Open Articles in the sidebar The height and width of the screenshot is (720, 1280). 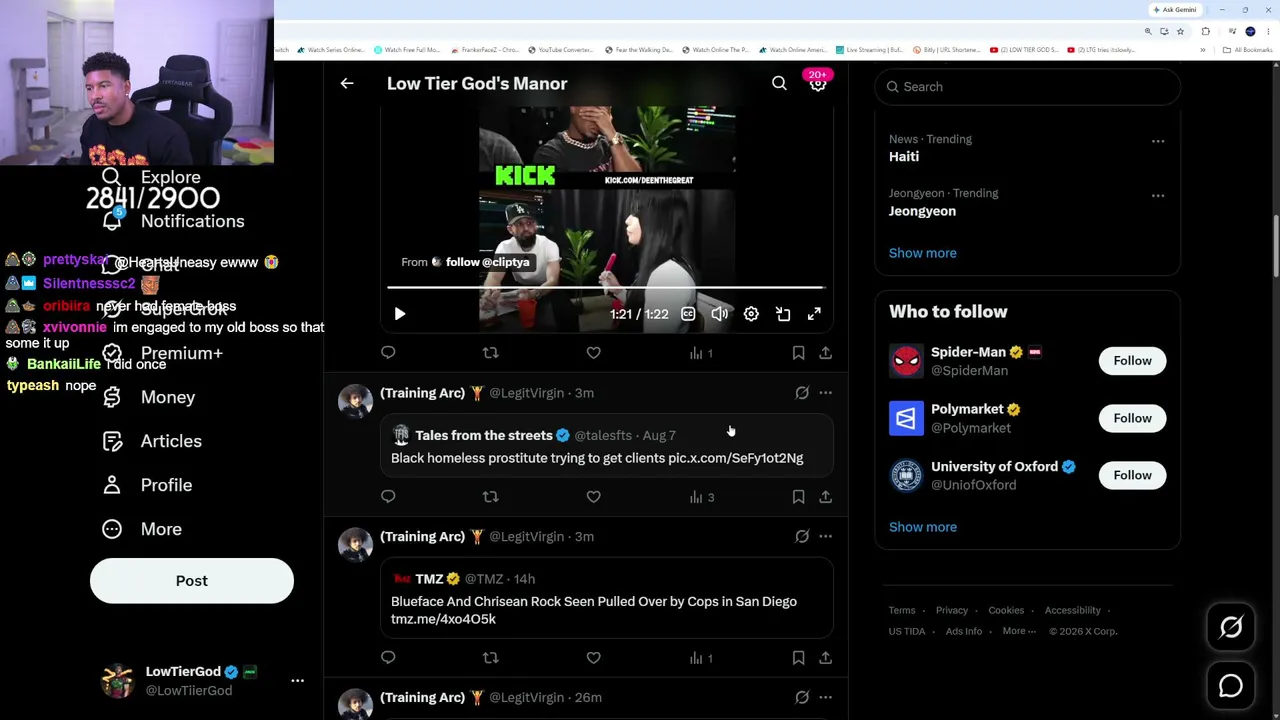(152, 441)
